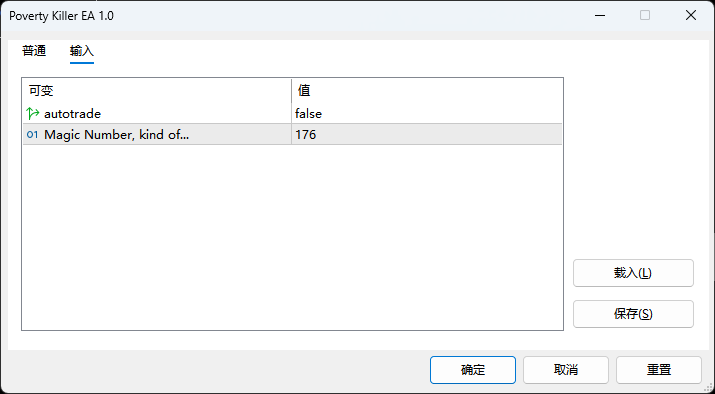The height and width of the screenshot is (394, 715).
Task: Click the 值 column header
Action: [x=427, y=91]
